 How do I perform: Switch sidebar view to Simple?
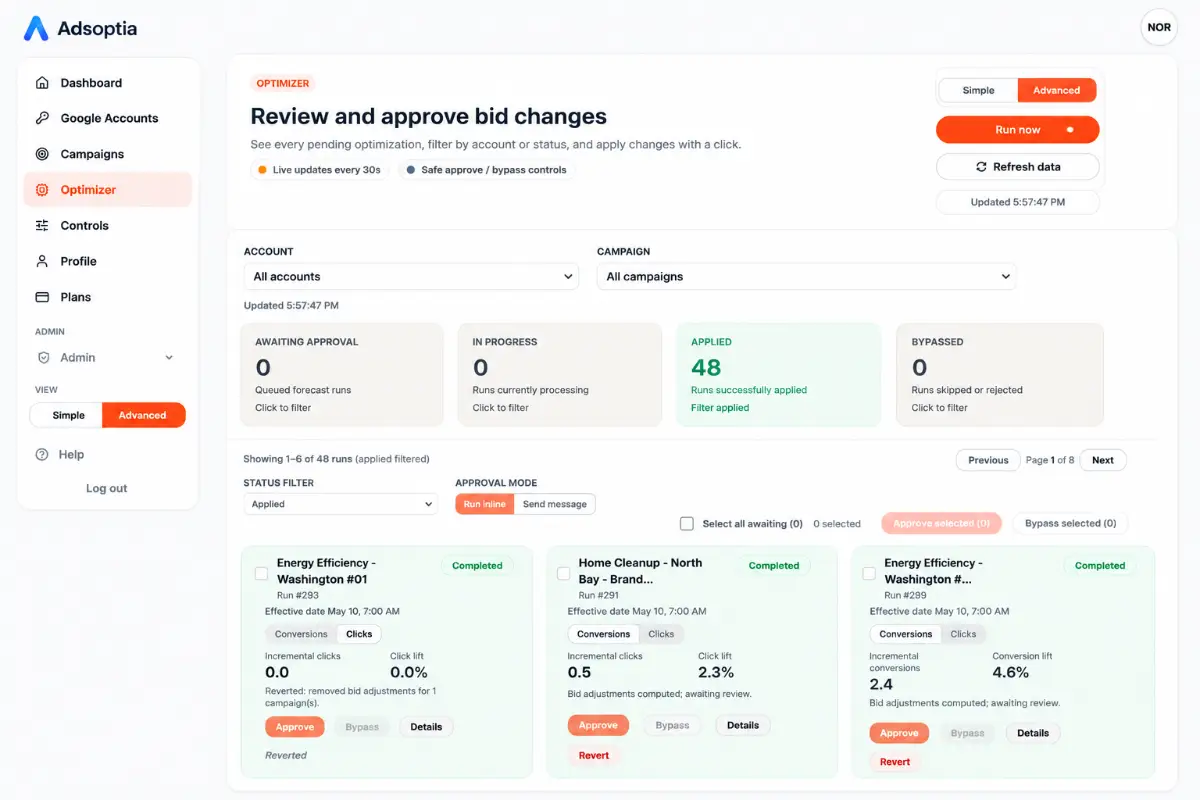(x=68, y=415)
